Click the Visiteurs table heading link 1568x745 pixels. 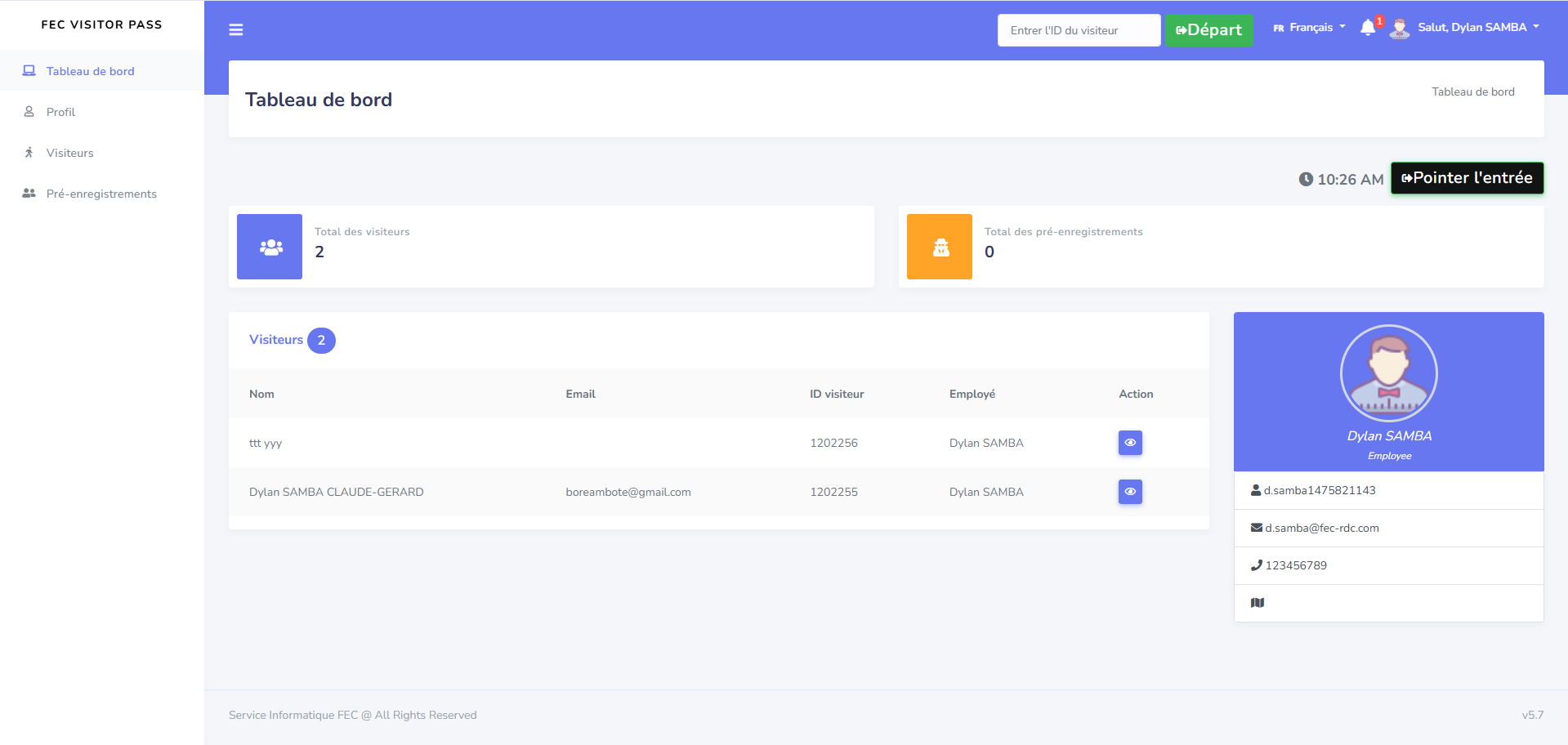pos(276,340)
